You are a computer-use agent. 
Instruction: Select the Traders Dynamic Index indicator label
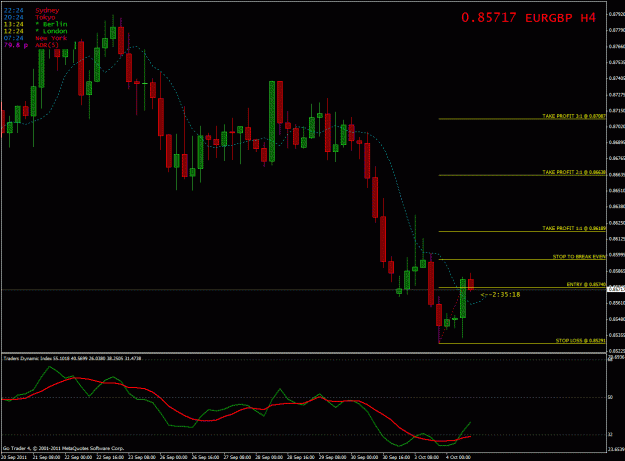click(x=72, y=358)
